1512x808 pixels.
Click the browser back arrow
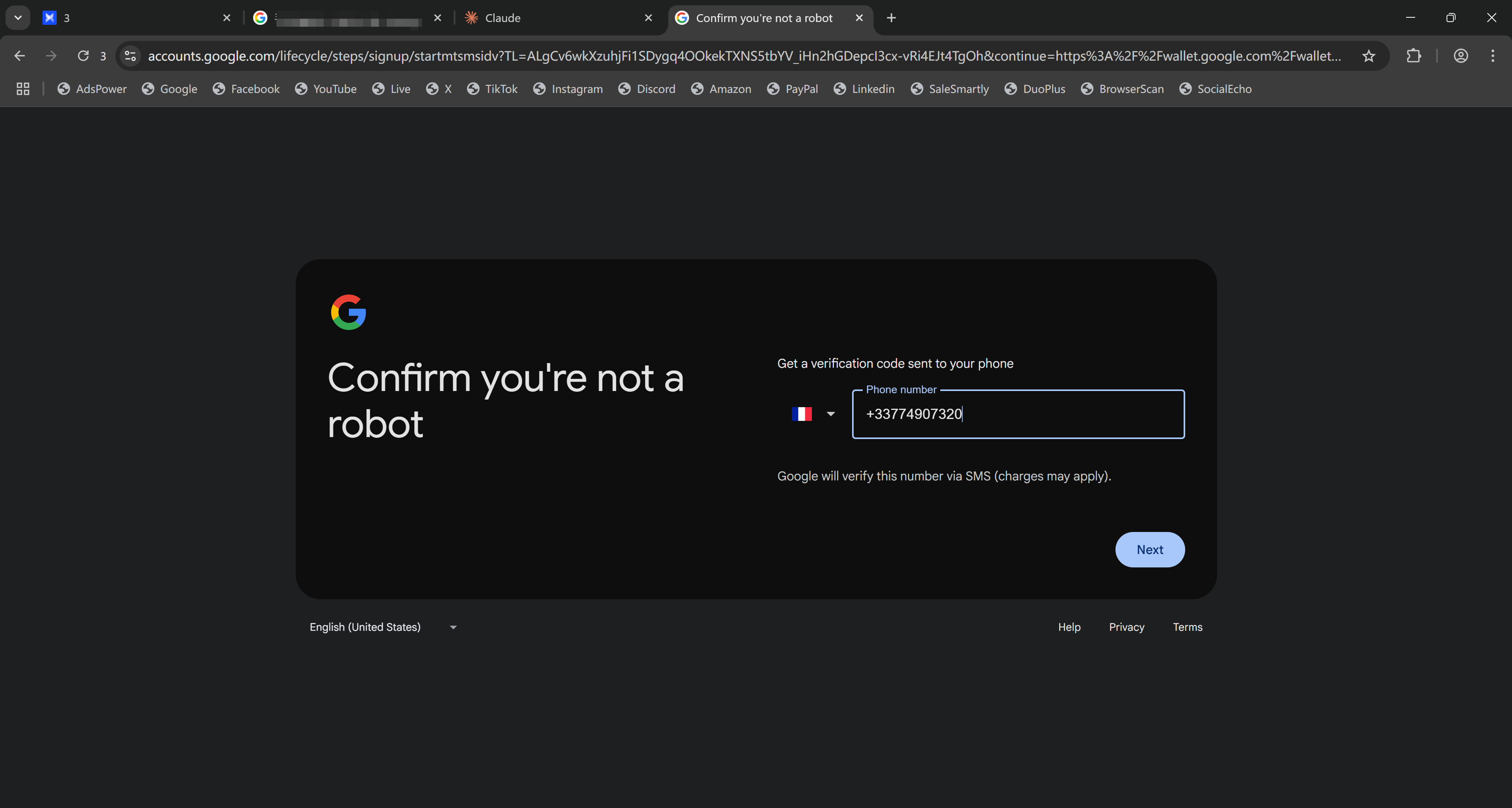click(x=19, y=56)
